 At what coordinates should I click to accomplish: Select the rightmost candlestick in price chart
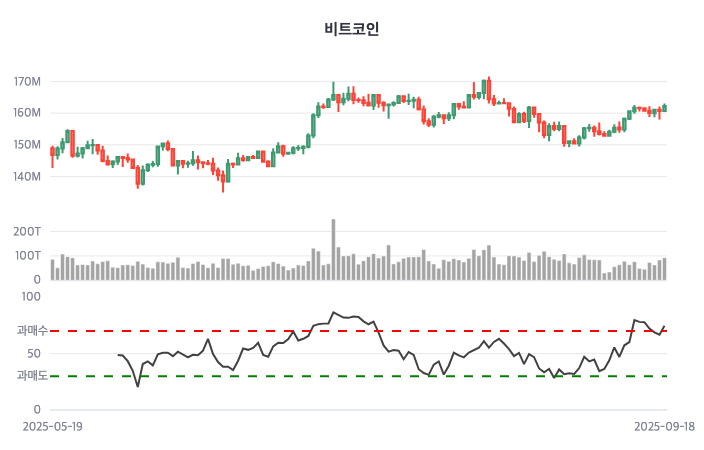pos(664,108)
